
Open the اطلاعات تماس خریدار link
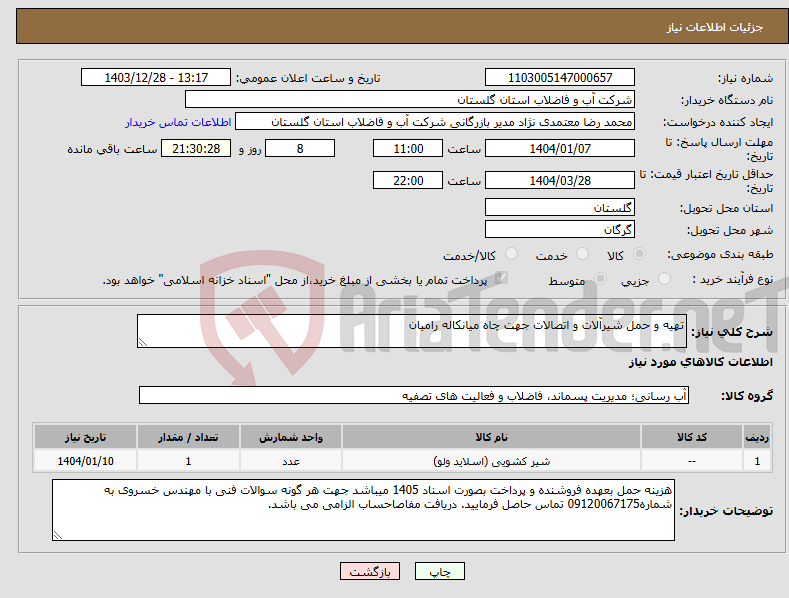[178, 122]
